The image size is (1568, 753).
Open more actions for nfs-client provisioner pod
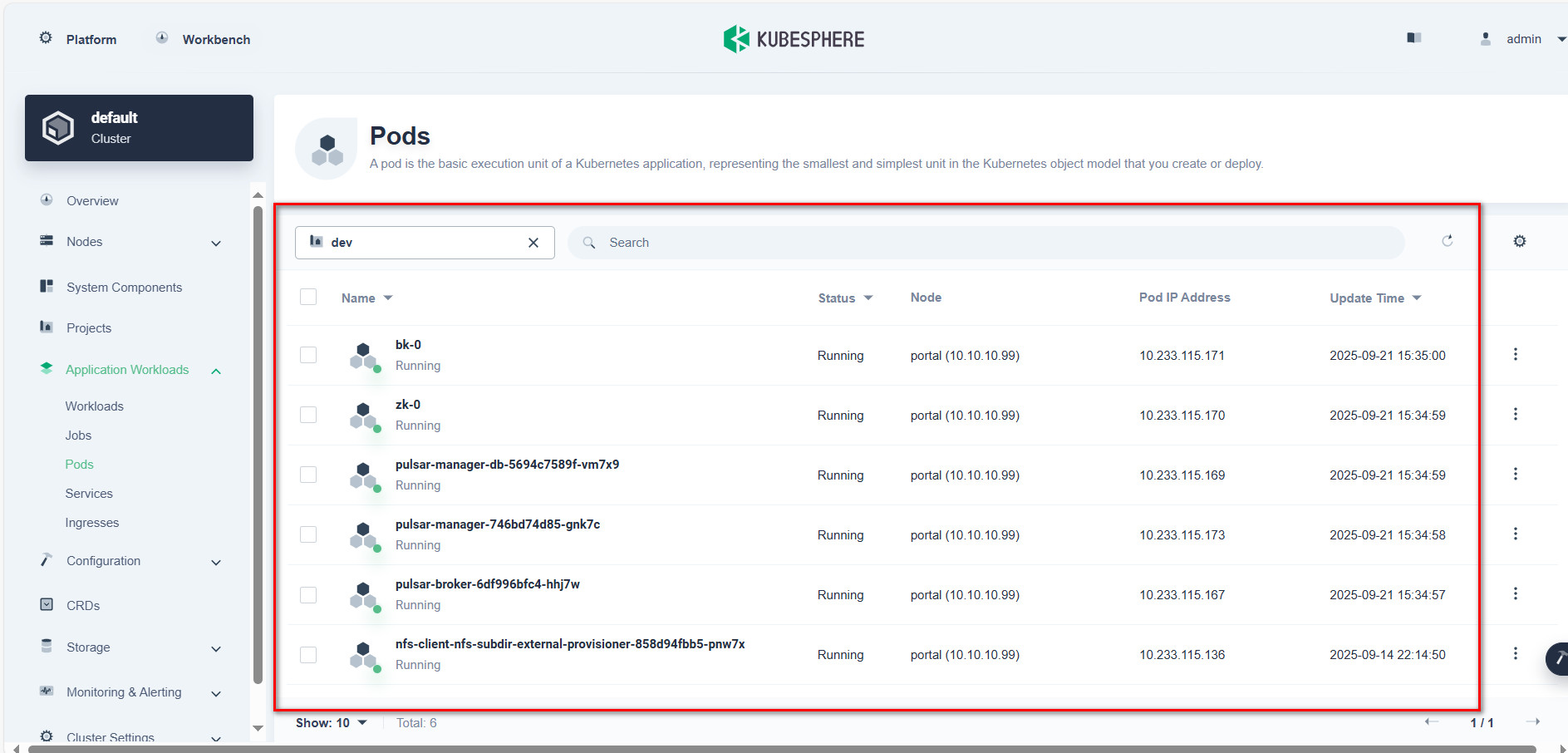pyautogui.click(x=1516, y=654)
